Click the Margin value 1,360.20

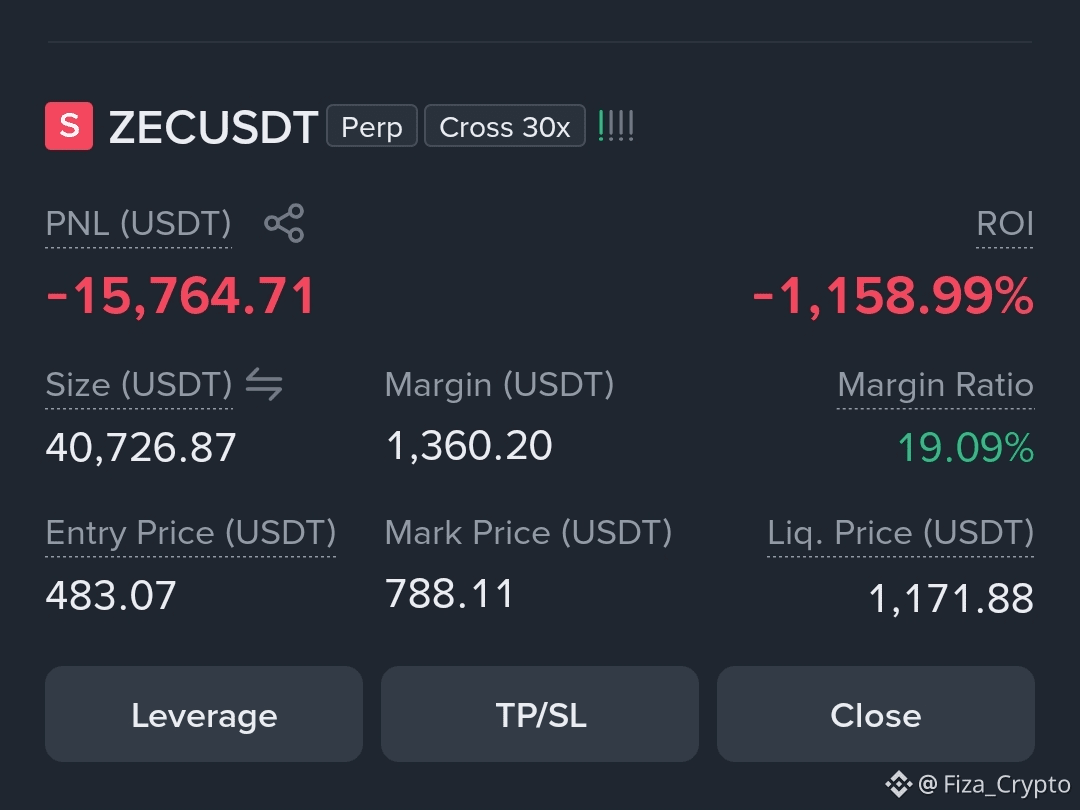tap(470, 446)
